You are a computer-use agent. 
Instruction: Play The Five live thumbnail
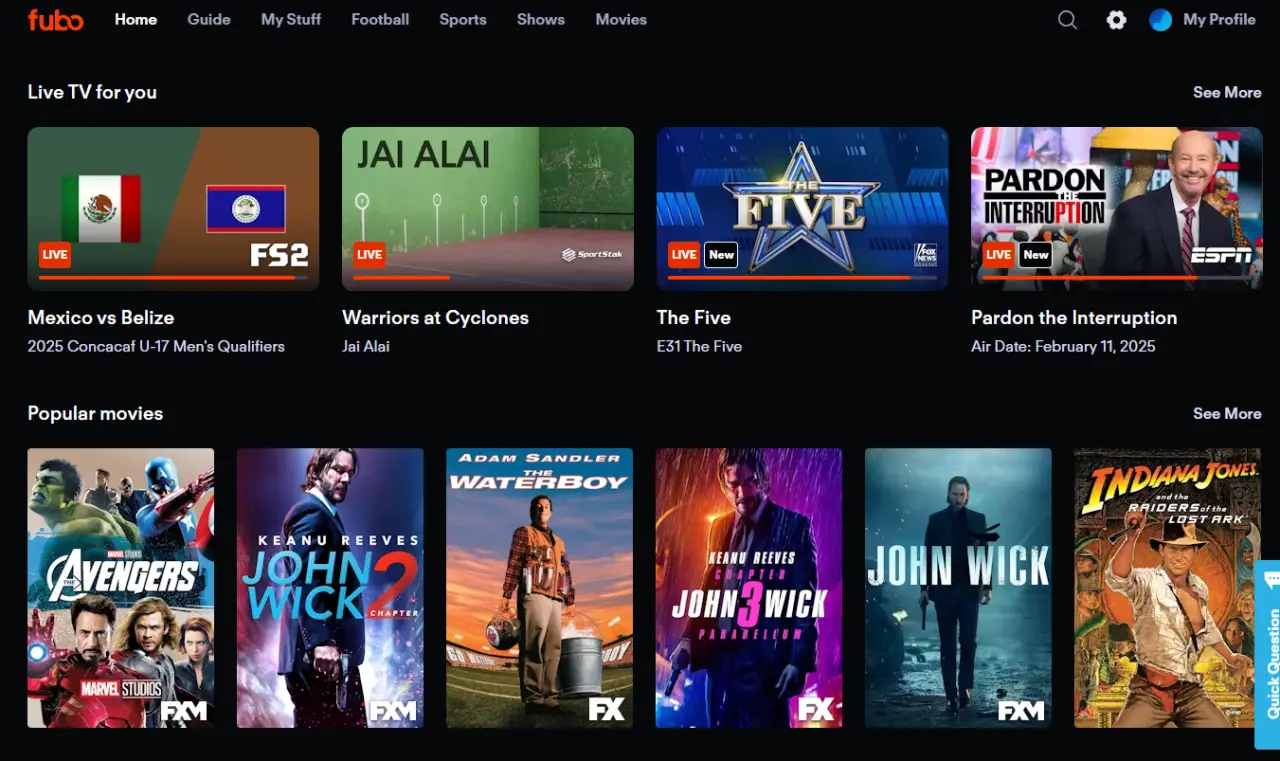(x=802, y=208)
